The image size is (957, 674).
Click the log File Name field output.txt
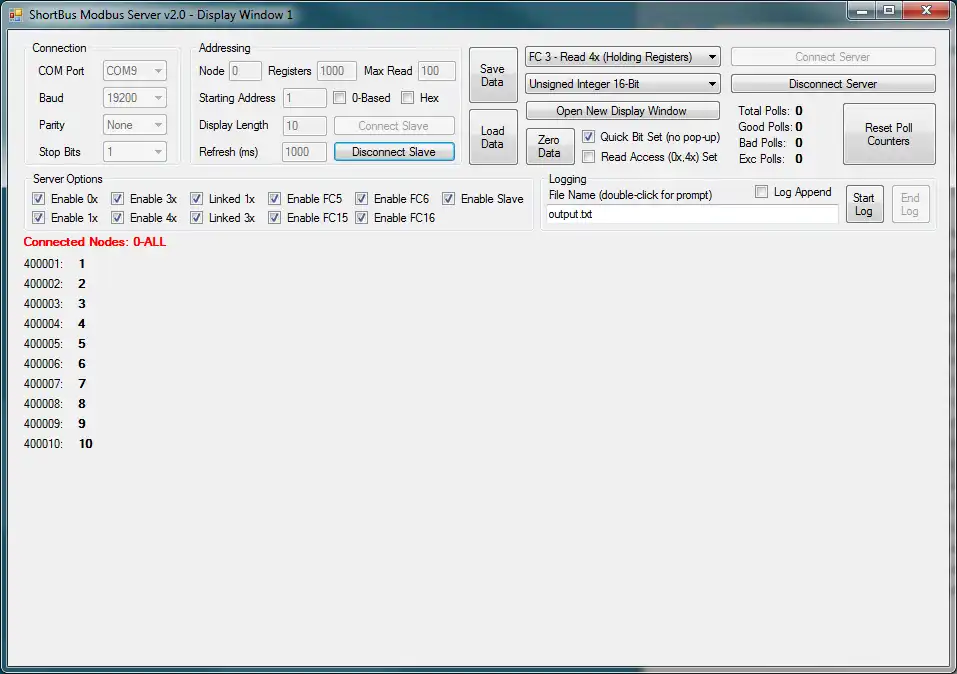[692, 214]
